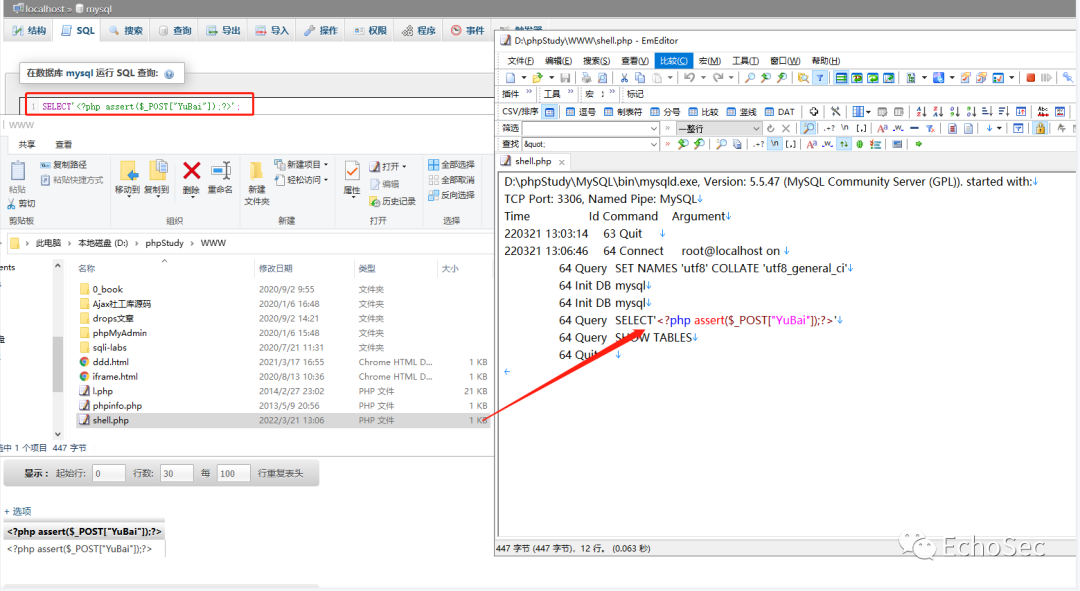Viewport: 1080px width, 591px height.
Task: Open the 比较(C) menu in EmEditor
Action: click(x=673, y=61)
